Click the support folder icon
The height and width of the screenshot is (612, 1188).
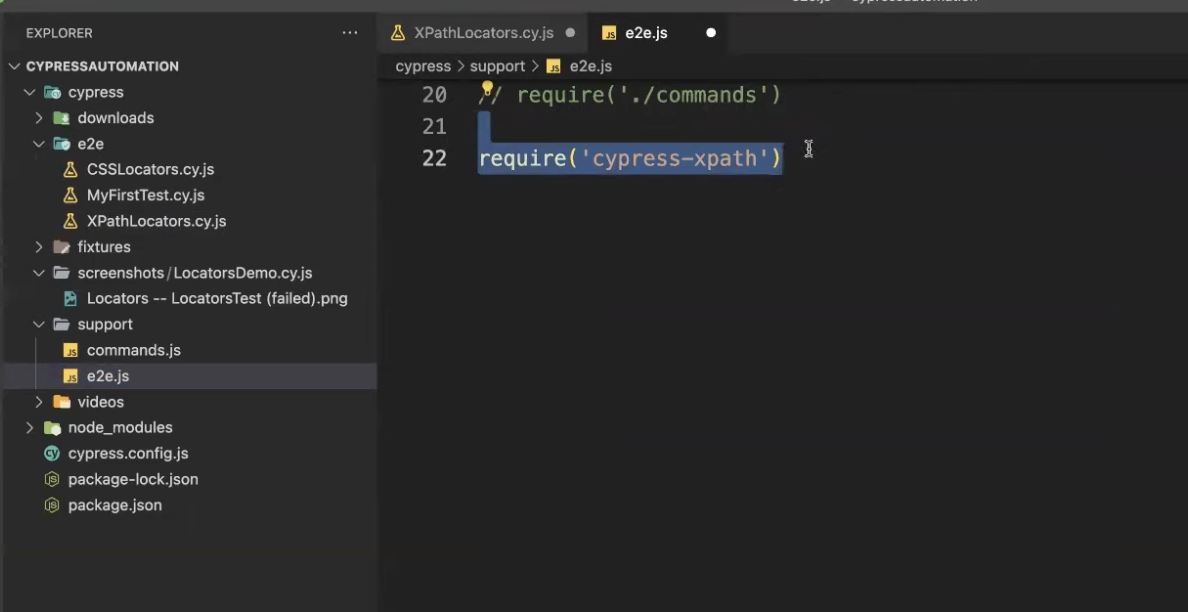pos(61,324)
